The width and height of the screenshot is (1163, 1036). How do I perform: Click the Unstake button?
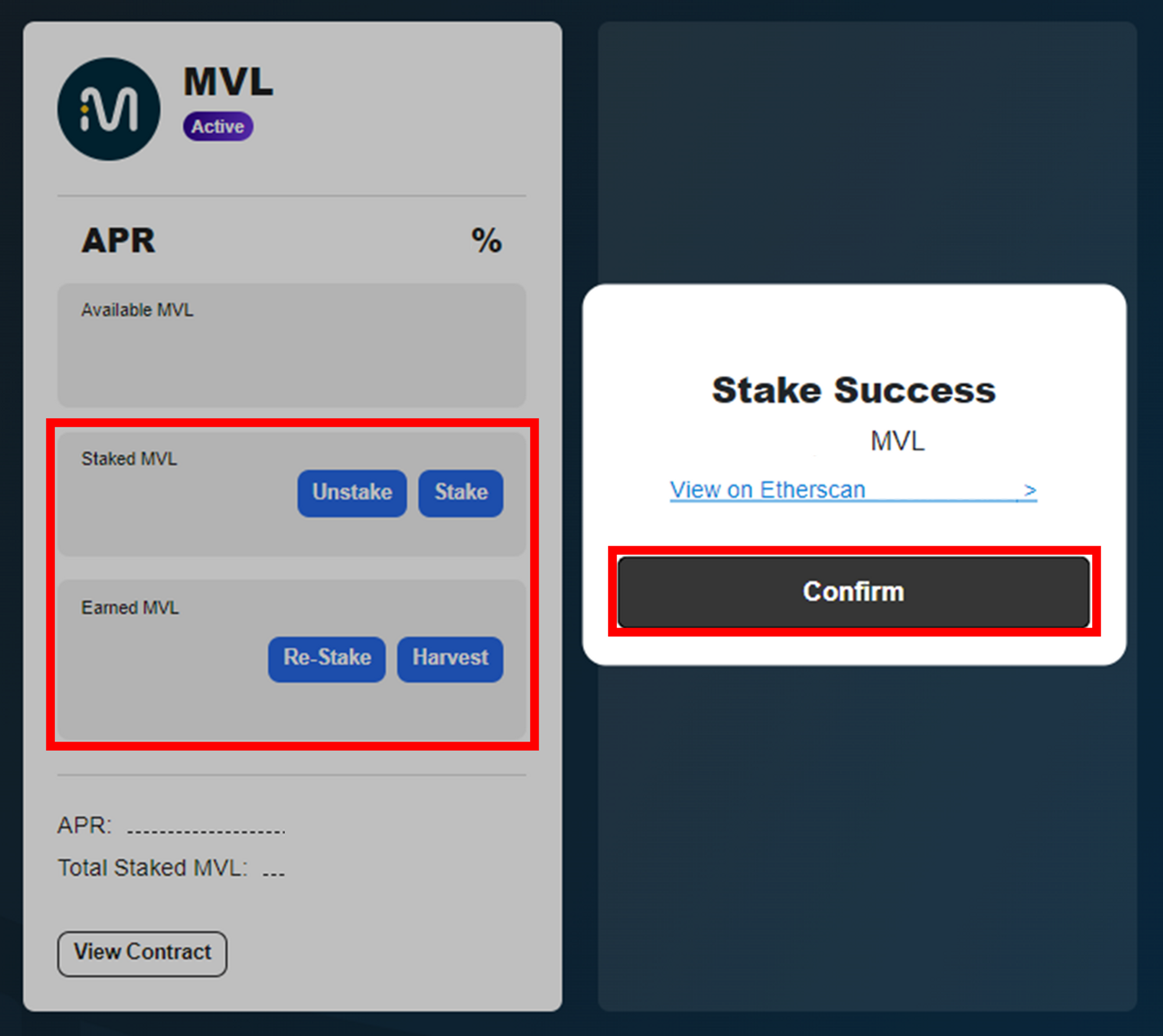[x=352, y=493]
